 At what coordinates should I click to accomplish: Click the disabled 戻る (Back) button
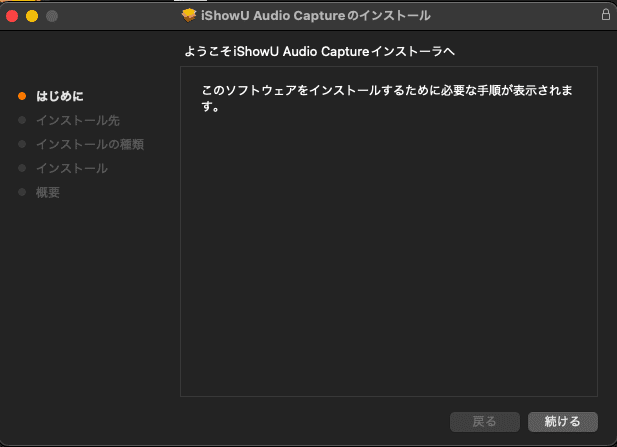[485, 422]
